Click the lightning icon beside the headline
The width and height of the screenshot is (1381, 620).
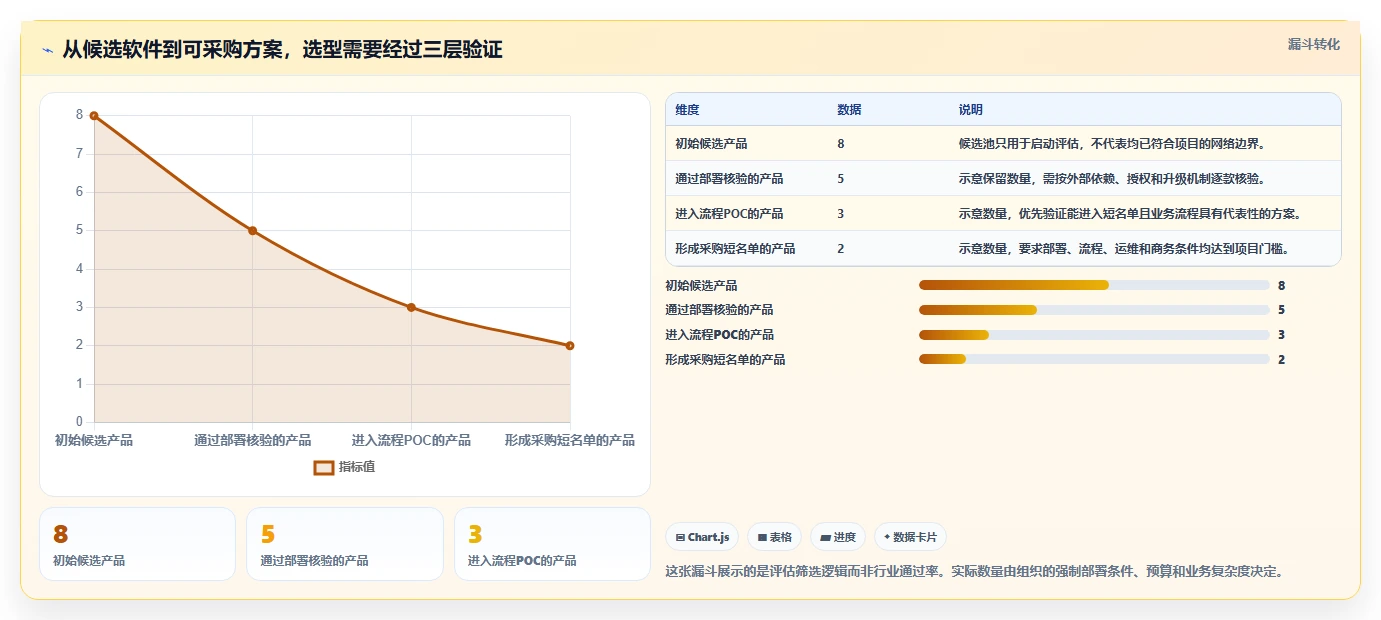tap(48, 50)
